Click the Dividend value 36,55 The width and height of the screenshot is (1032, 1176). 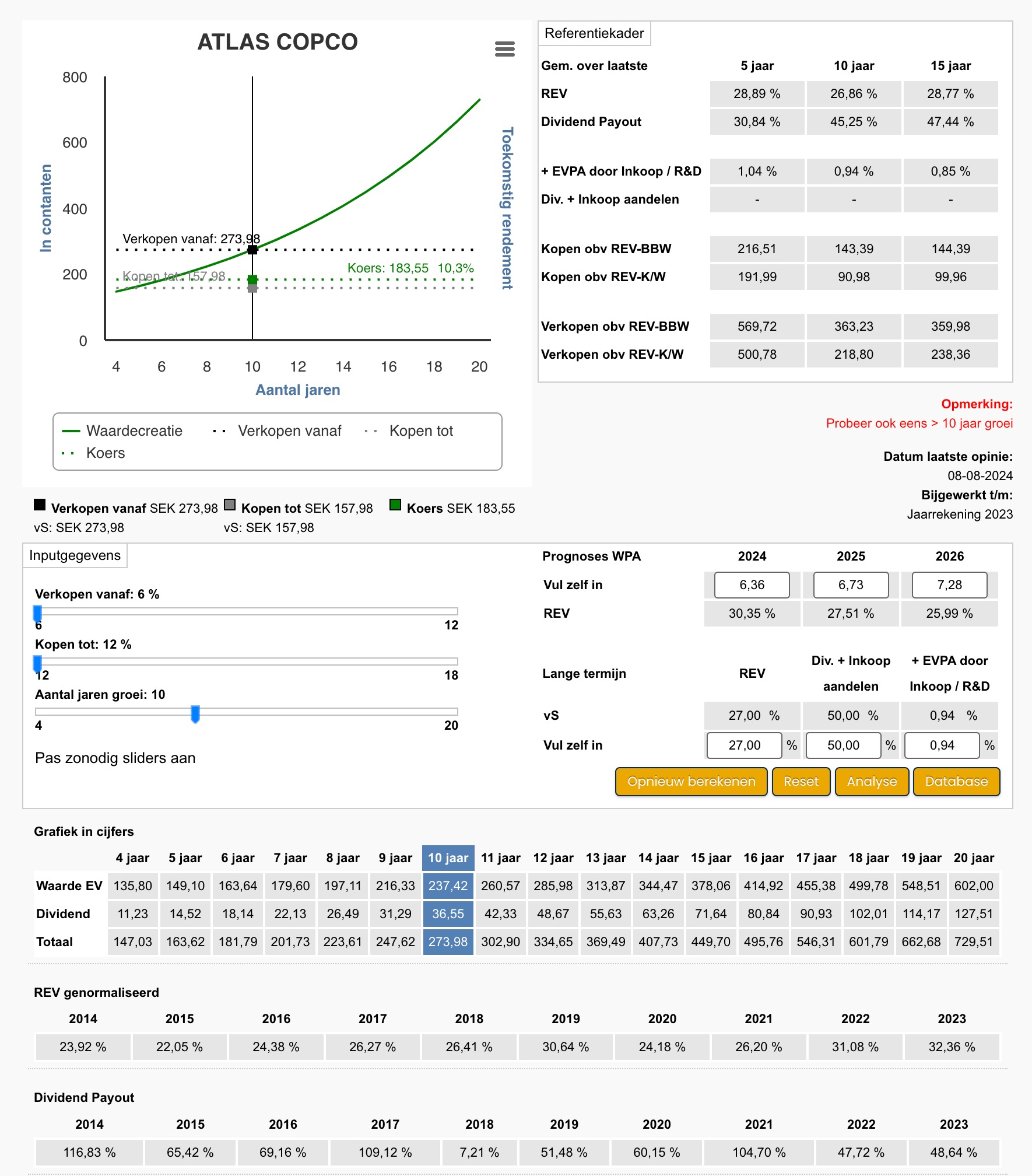448,914
